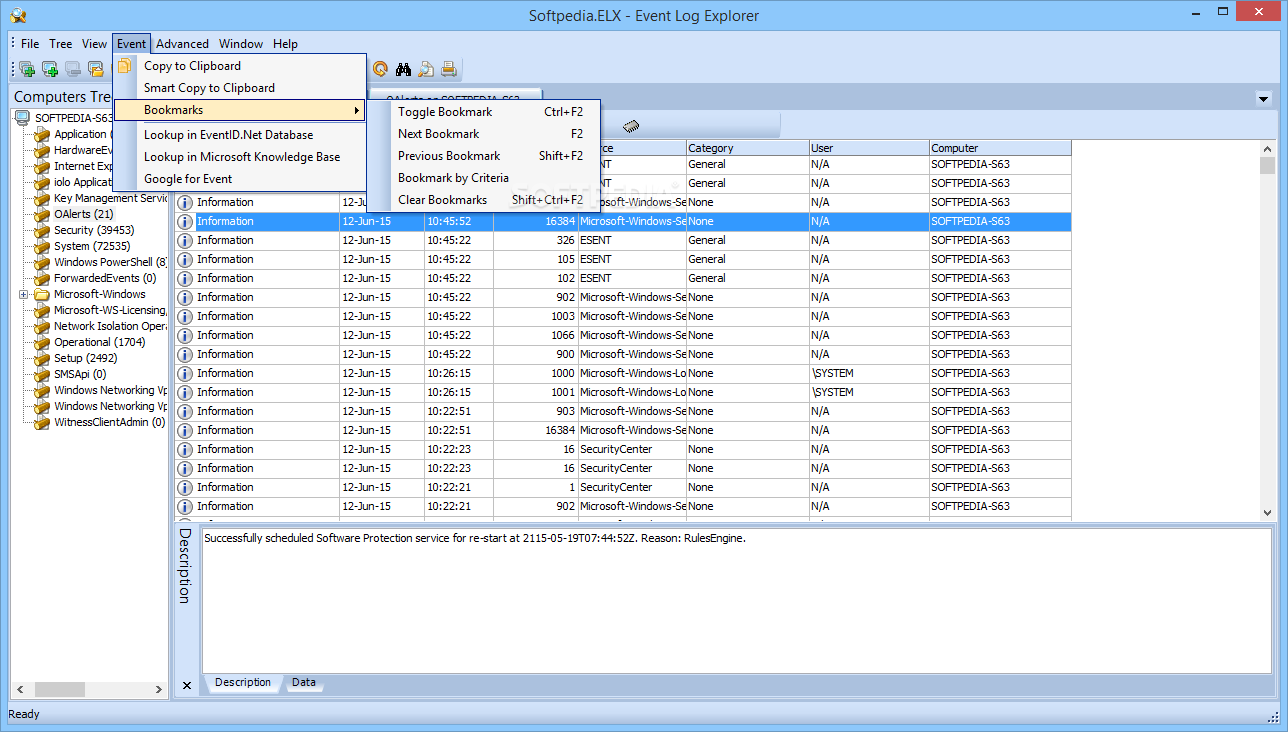
Task: Open the dropdown arrow at the tab bar's right end
Action: click(x=1263, y=98)
